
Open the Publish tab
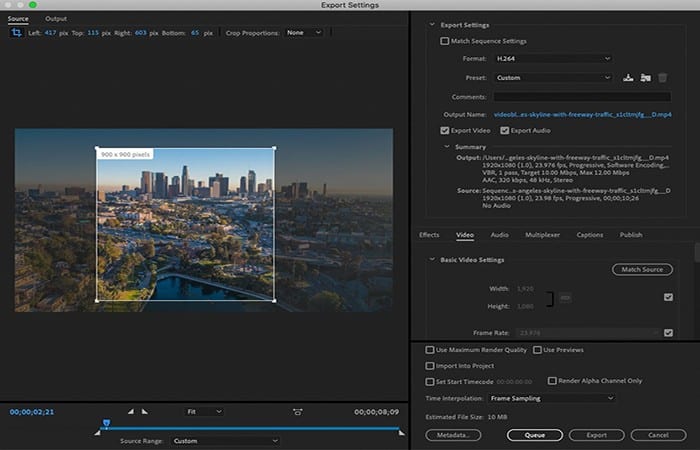(631, 235)
